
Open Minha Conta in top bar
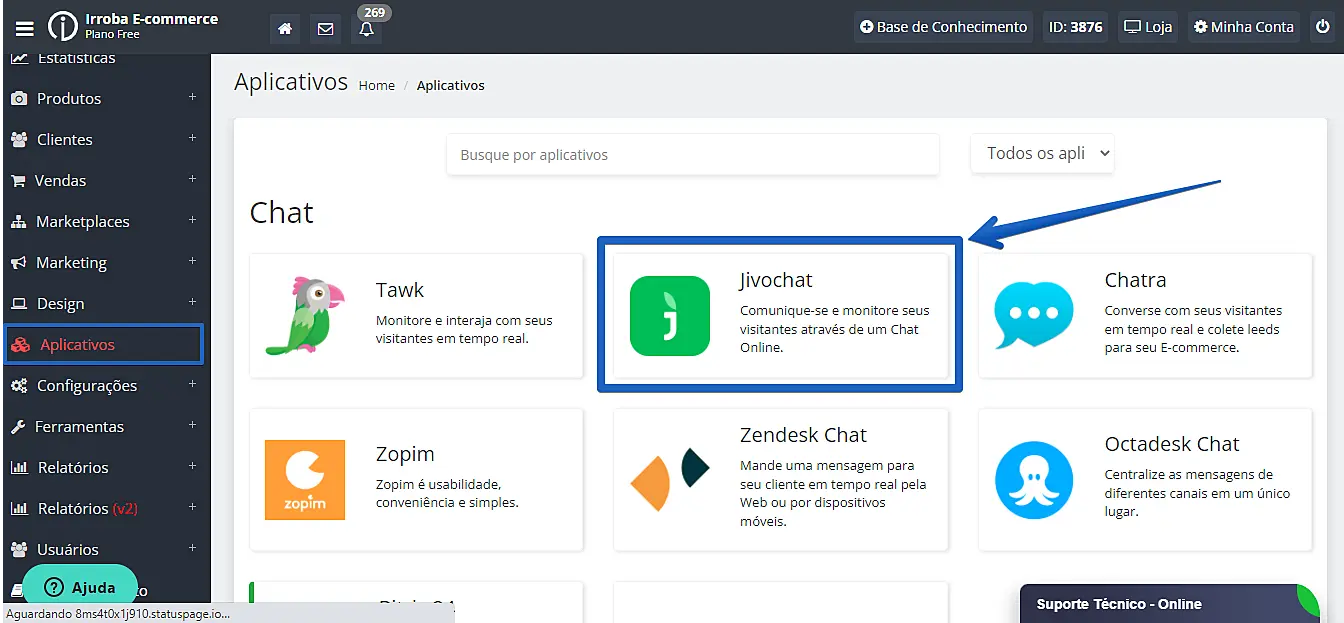[x=1243, y=27]
